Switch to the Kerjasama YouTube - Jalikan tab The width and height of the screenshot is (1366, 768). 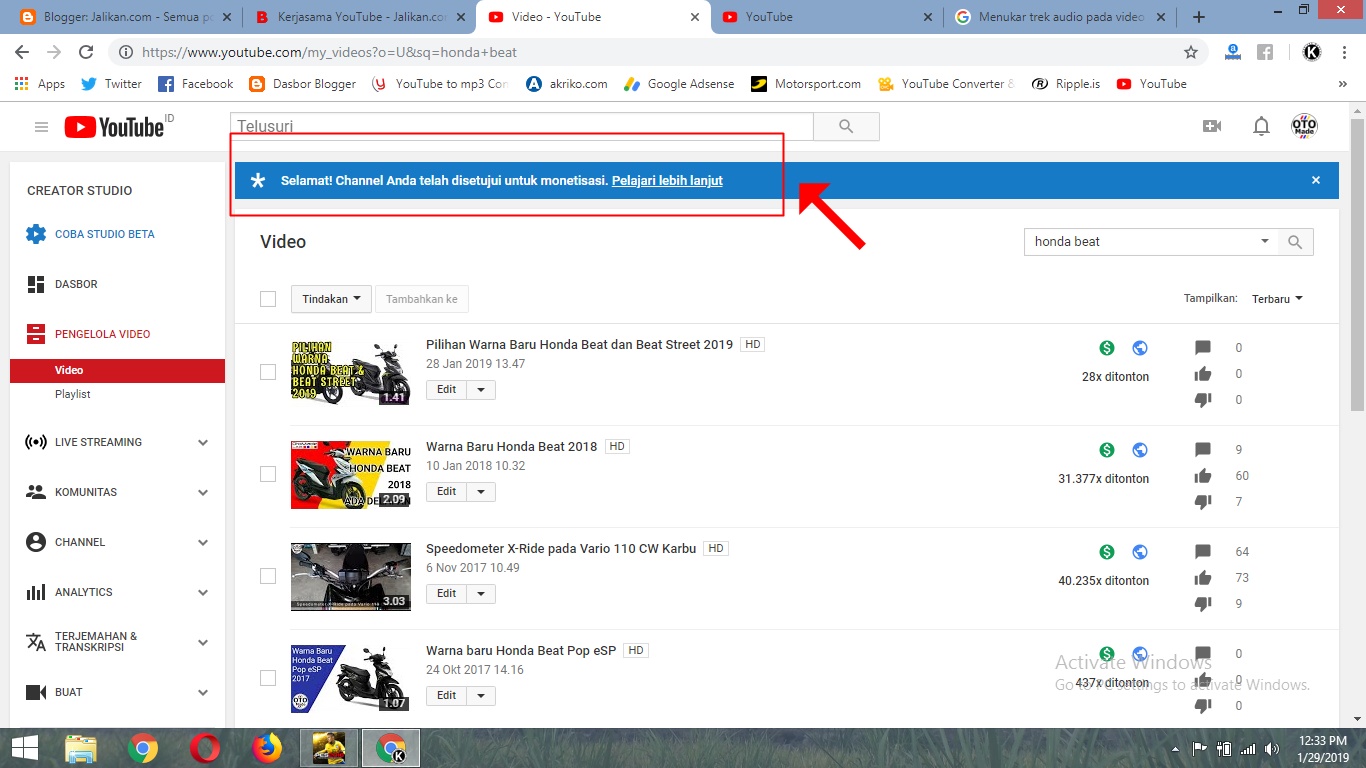359,17
